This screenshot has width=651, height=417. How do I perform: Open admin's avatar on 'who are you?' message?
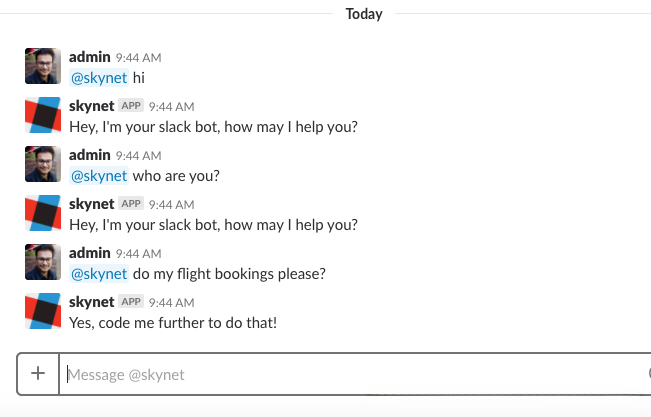43,164
